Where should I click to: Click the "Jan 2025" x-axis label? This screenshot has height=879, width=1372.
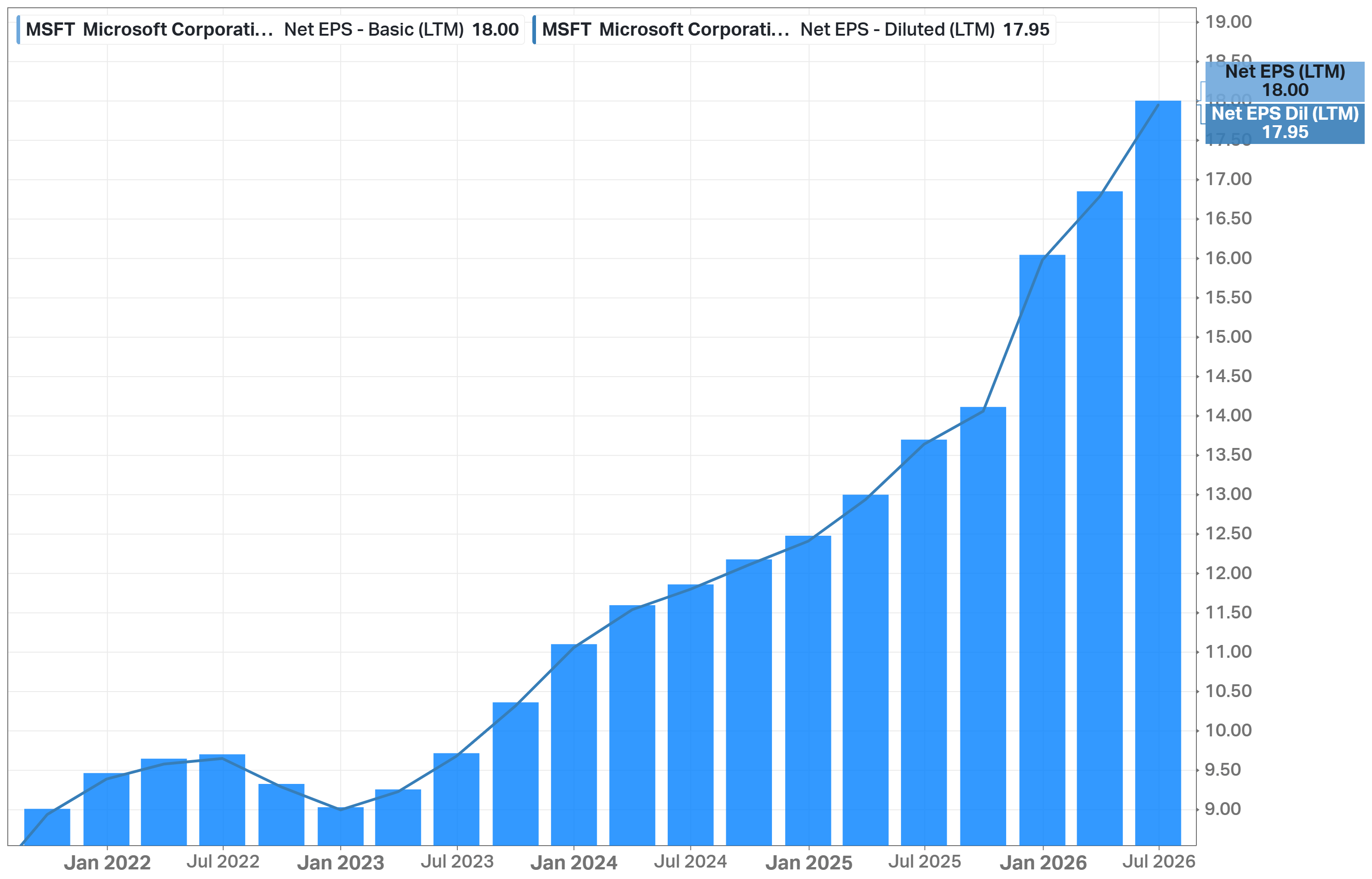point(809,863)
